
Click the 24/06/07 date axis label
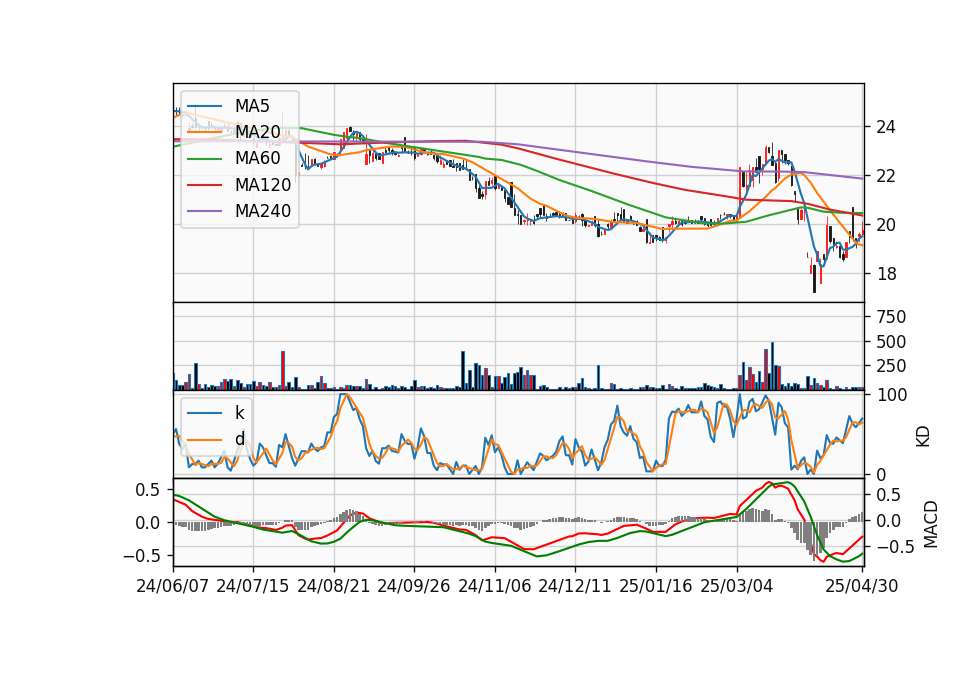point(173,586)
